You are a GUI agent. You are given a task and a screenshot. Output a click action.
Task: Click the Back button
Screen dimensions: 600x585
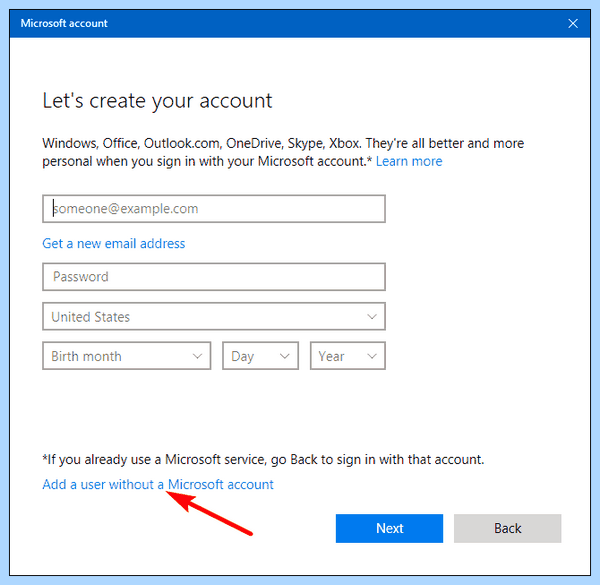click(x=507, y=528)
